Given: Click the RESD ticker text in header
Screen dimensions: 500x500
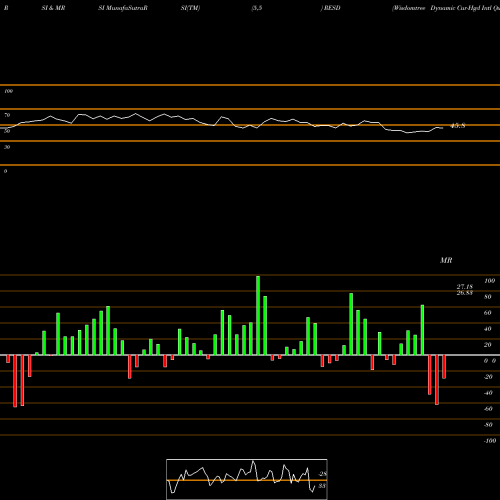Looking at the screenshot, I should coord(332,8).
